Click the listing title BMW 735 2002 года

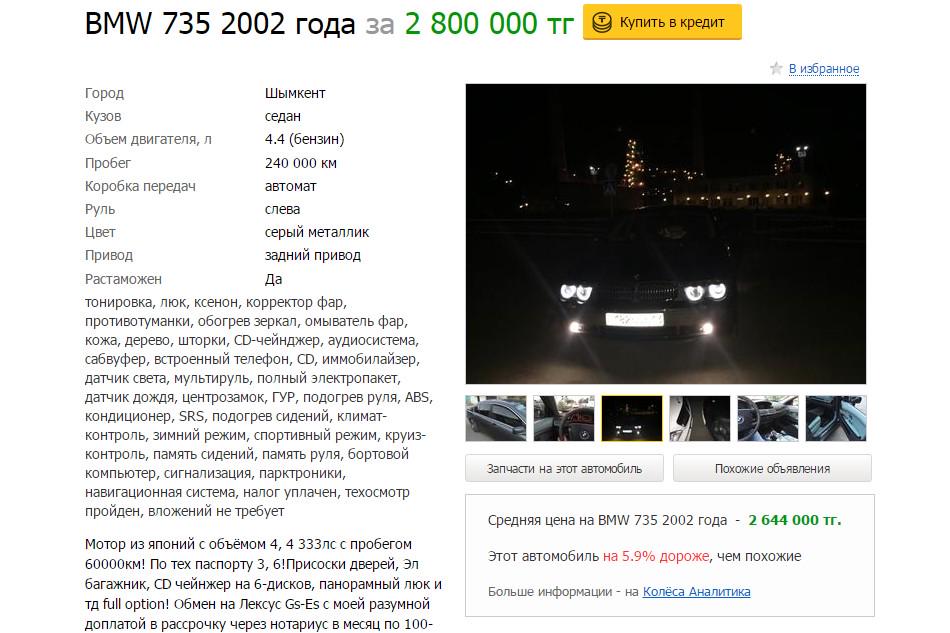click(220, 24)
